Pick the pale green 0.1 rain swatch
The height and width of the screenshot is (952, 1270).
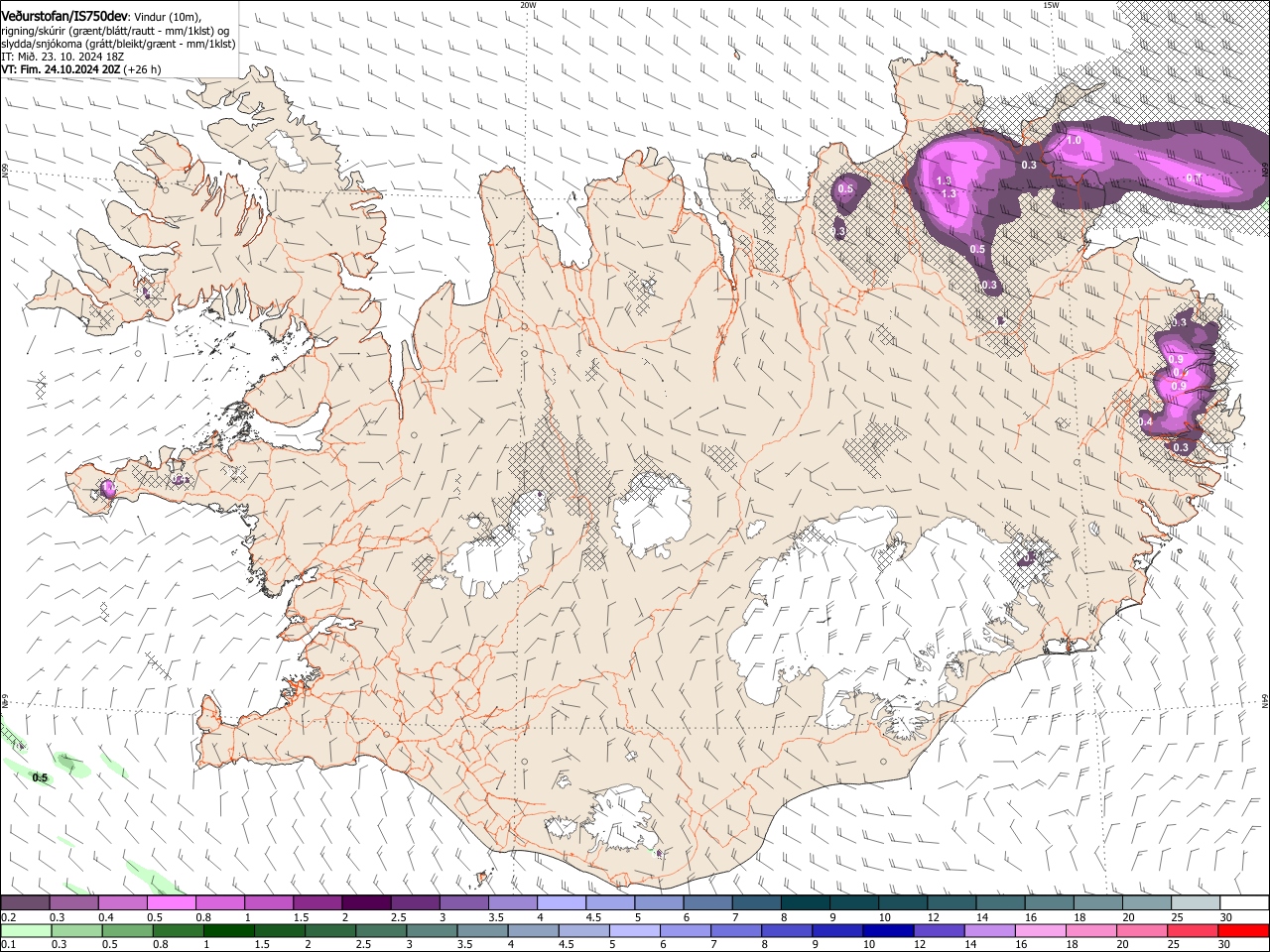26,930
